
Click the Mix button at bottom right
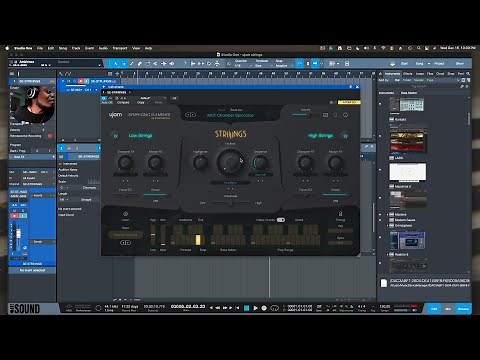pos(448,309)
